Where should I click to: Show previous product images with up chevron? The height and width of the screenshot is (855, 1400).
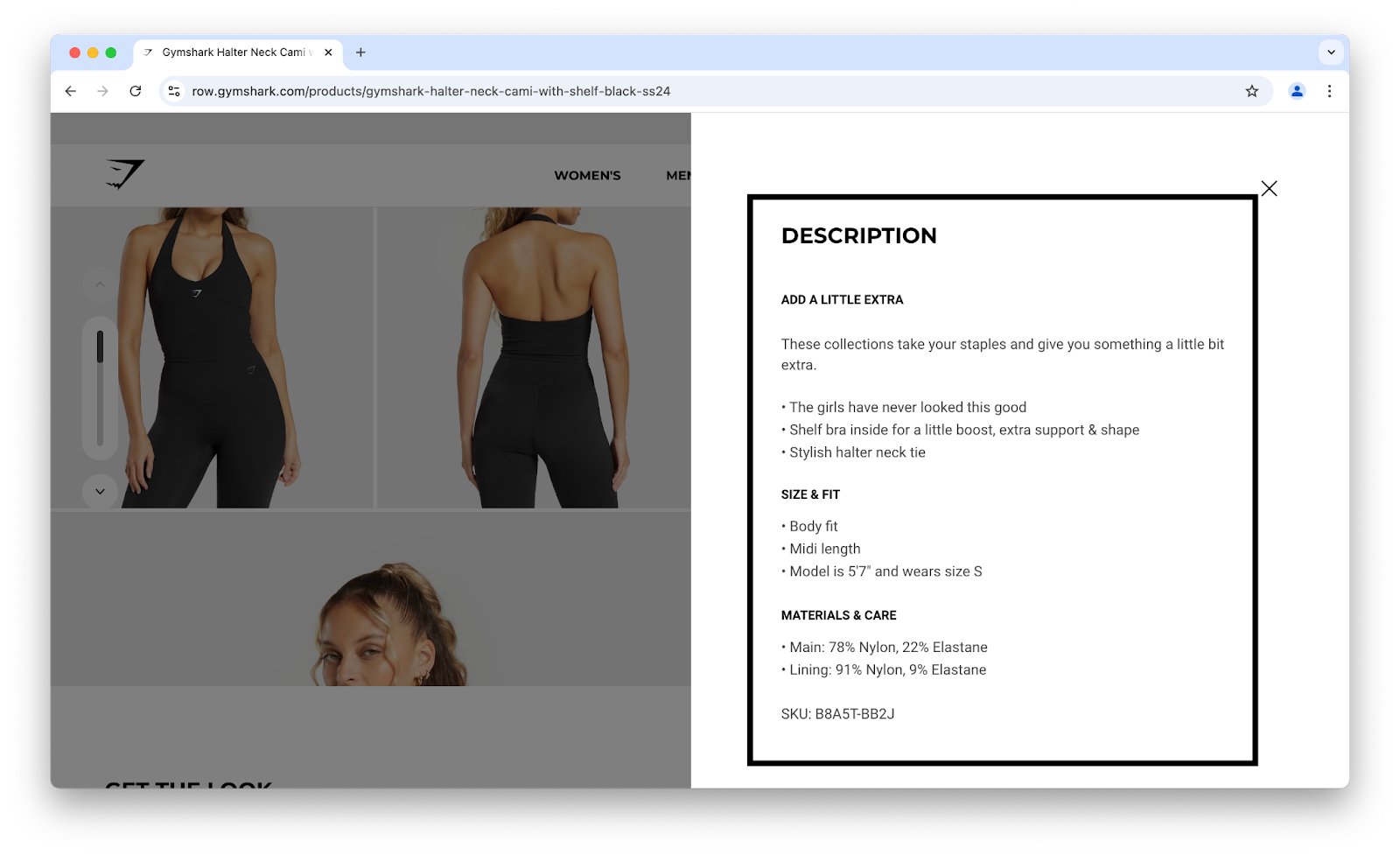[x=100, y=284]
